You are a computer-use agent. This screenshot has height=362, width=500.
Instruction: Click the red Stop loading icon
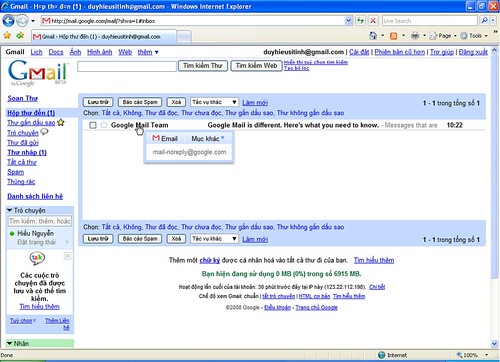[x=373, y=21]
